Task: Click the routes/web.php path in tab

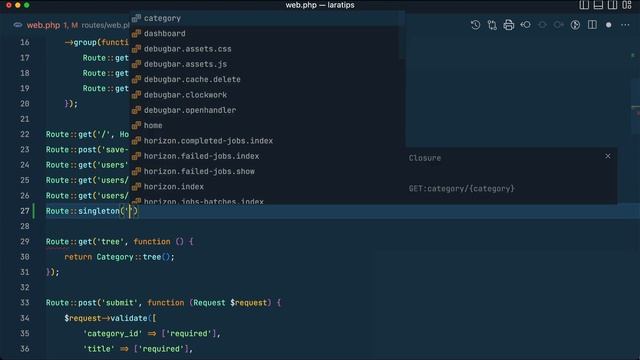Action: pyautogui.click(x=105, y=25)
